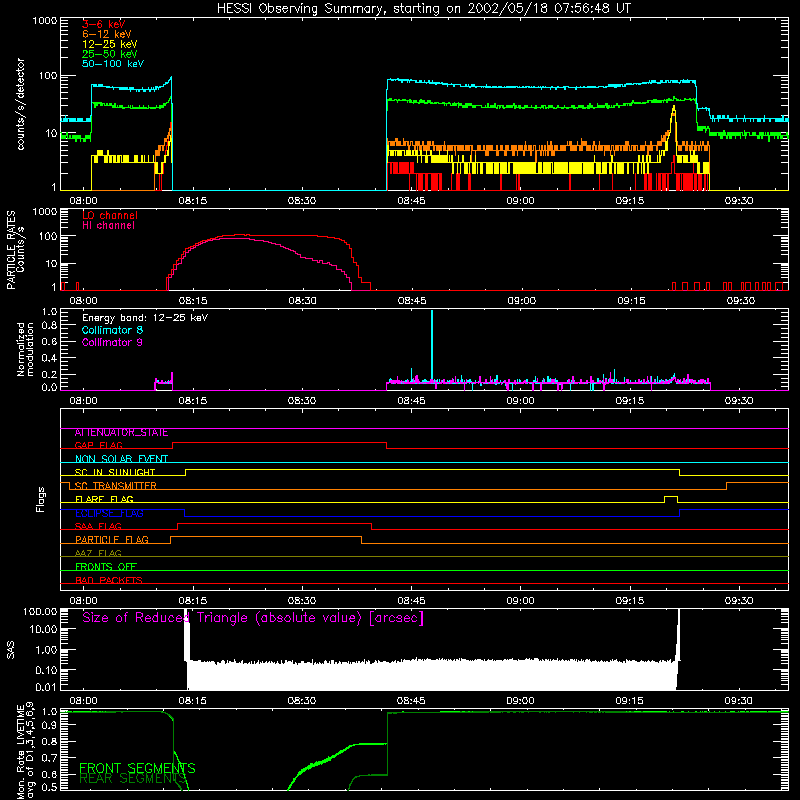The width and height of the screenshot is (800, 800).
Task: Click the HESSI Observing Summary title
Action: point(424,9)
